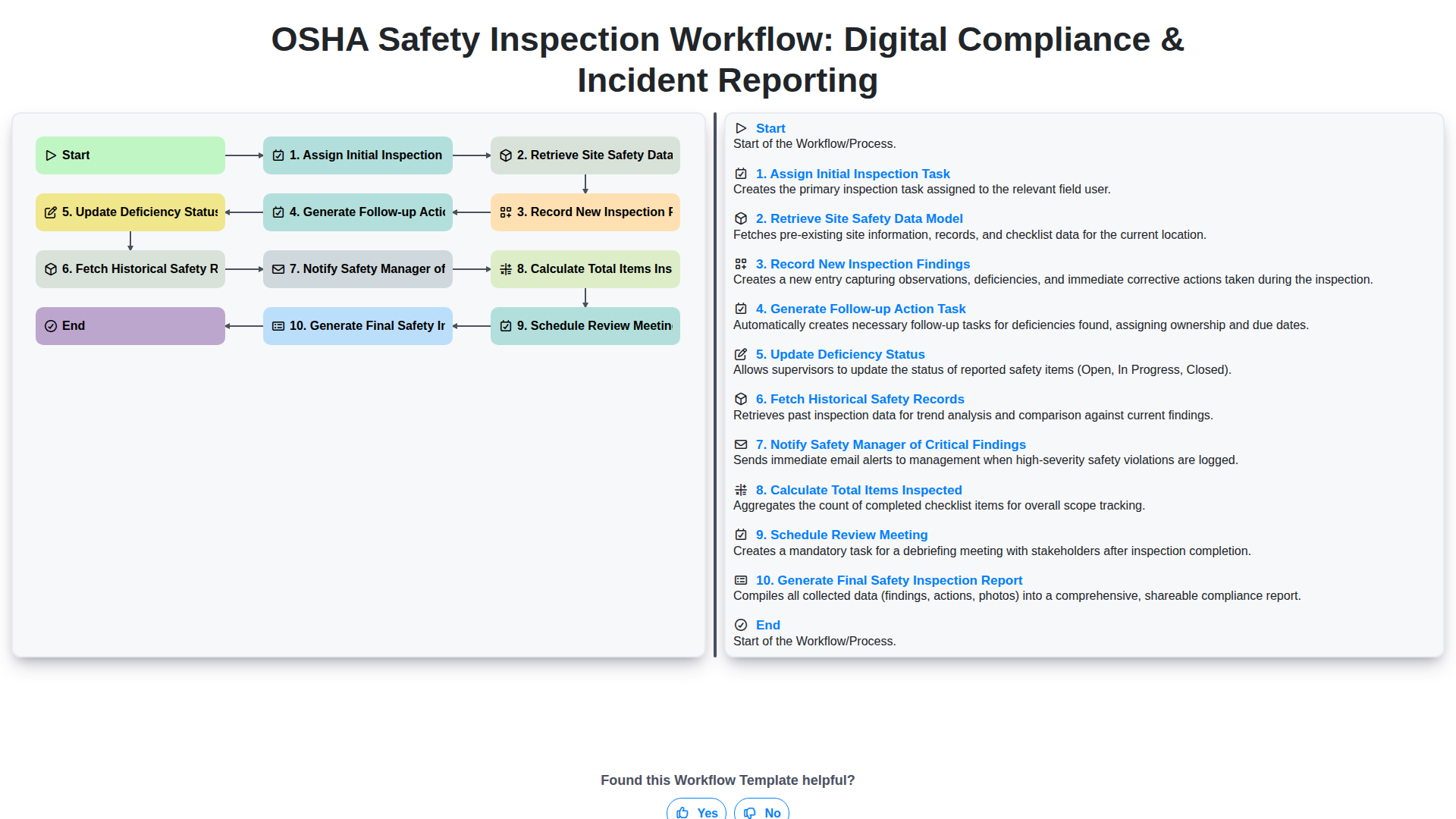The width and height of the screenshot is (1456, 819).
Task: Select 1. Assign Initial Inspection node label
Action: [x=366, y=155]
